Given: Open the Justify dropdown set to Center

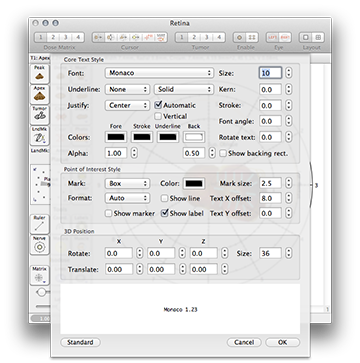Looking at the screenshot, I should pyautogui.click(x=127, y=105).
